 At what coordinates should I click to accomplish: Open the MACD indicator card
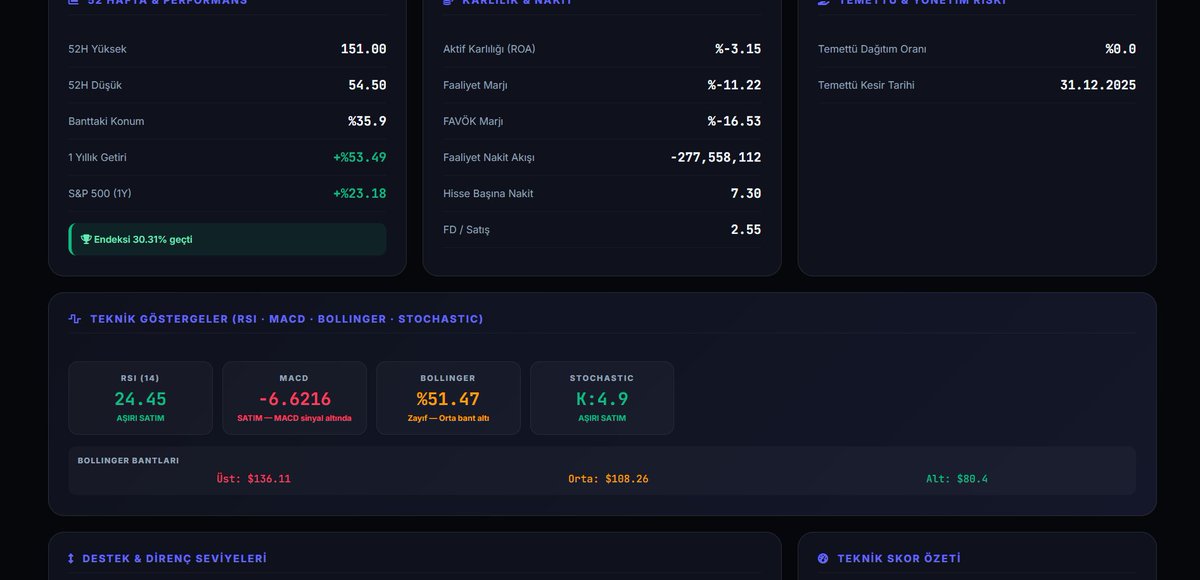(294, 398)
